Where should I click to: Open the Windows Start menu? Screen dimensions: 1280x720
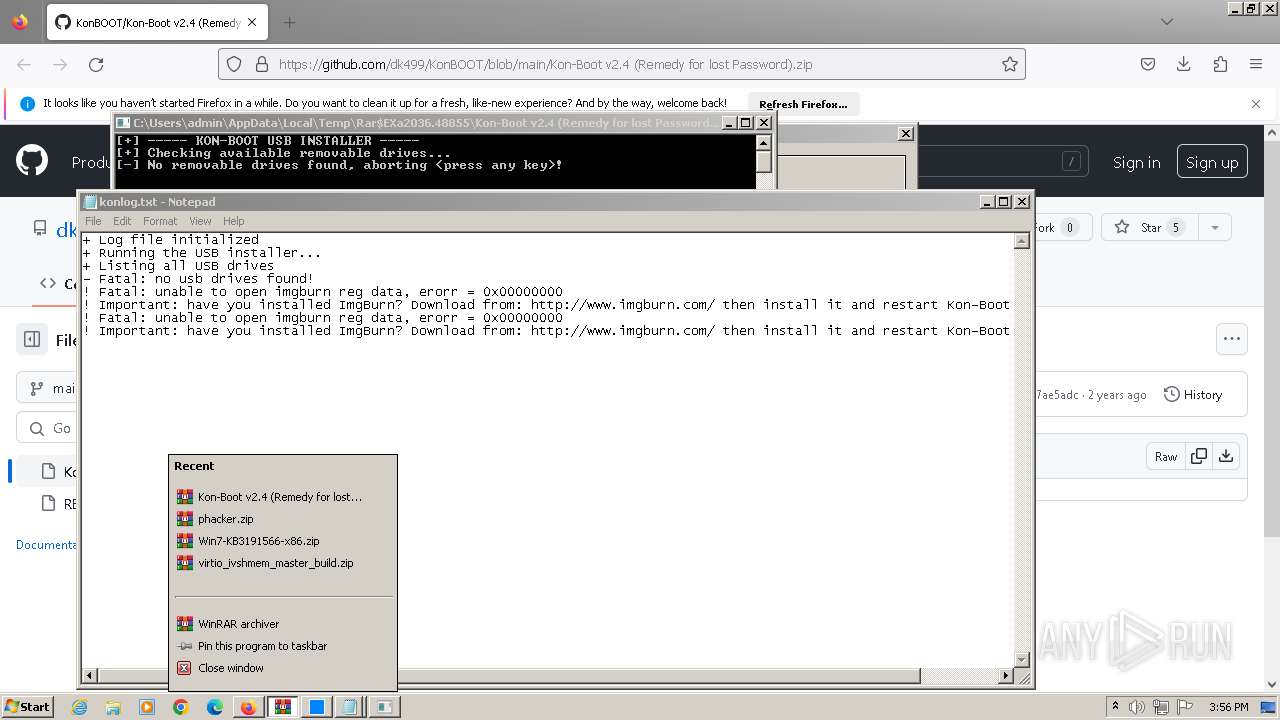[27, 706]
